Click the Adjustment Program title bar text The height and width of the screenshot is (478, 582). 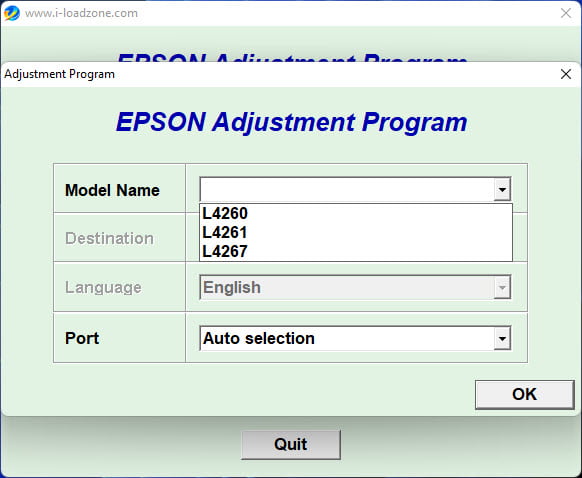(x=59, y=74)
